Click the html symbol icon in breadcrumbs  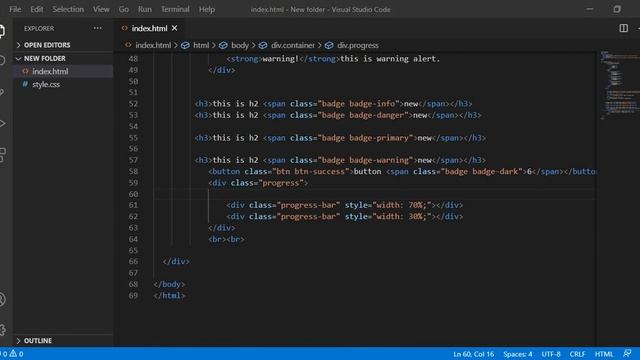click(x=185, y=45)
